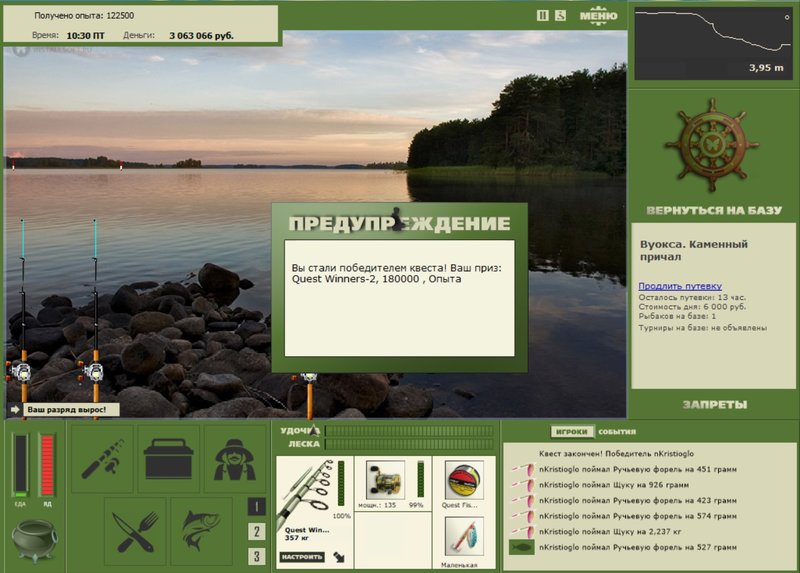Click the ПРЕДУПРЕЖДЕНИЕ dialog title
This screenshot has height=573, width=800.
(399, 223)
